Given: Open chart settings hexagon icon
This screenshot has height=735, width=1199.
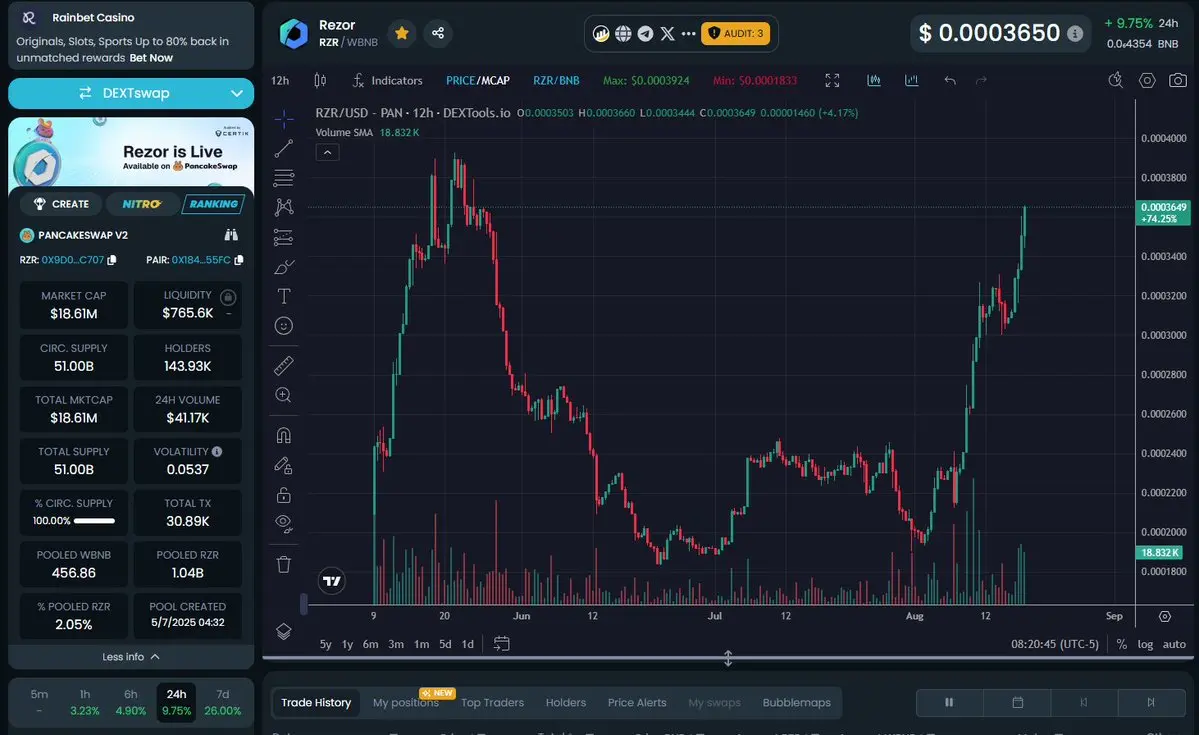Looking at the screenshot, I should [x=1147, y=80].
